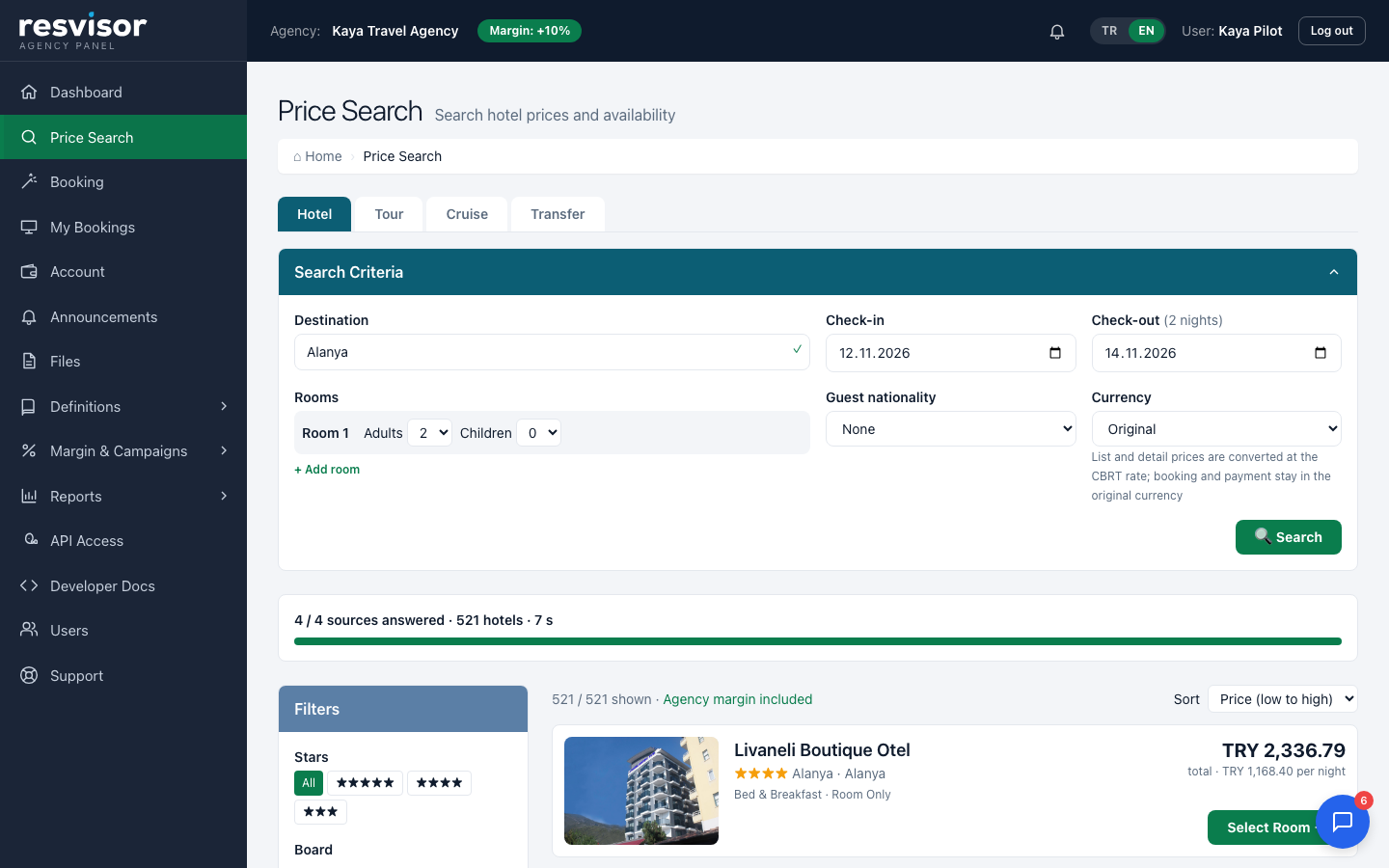Screen dimensions: 1389x868
Task: Filter by four-star hotels
Action: [x=439, y=783]
